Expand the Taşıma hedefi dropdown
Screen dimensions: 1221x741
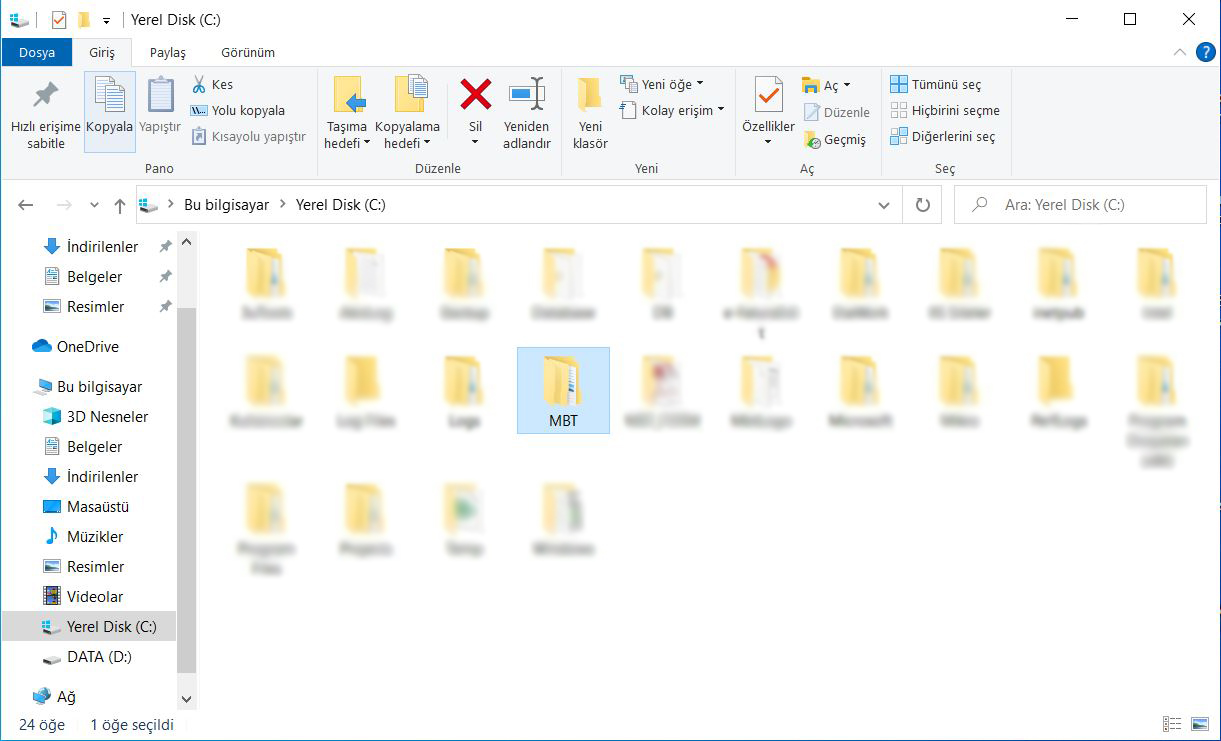347,142
